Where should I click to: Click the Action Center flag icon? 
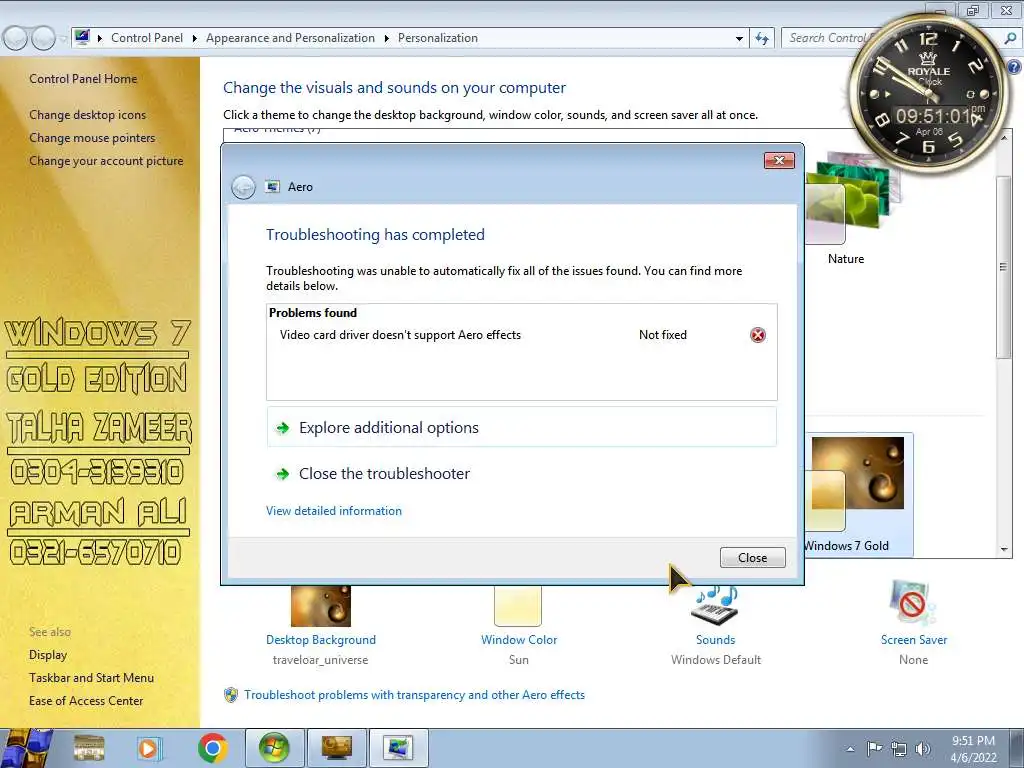tap(874, 748)
